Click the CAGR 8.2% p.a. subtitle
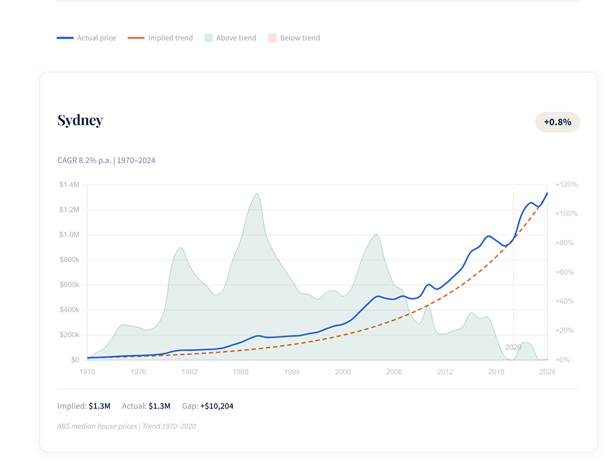 [x=106, y=160]
